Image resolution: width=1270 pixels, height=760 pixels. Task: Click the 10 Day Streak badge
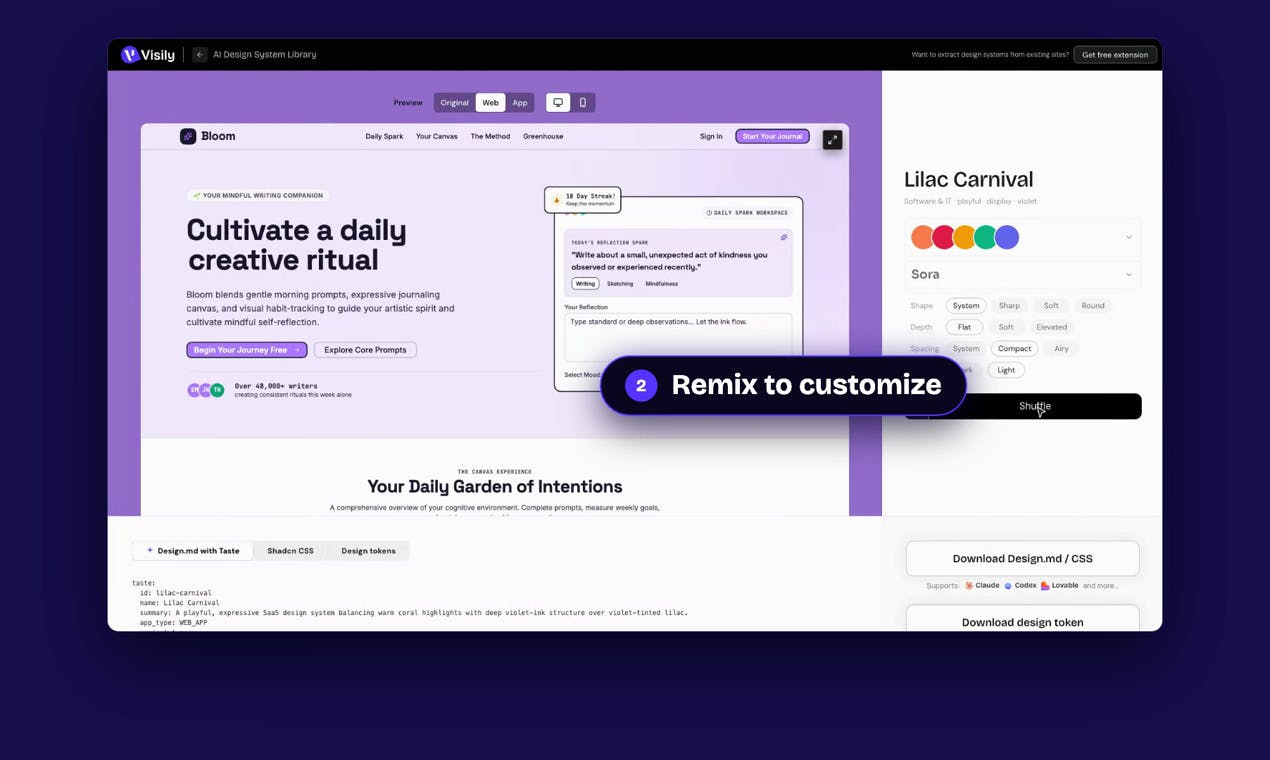coord(583,200)
